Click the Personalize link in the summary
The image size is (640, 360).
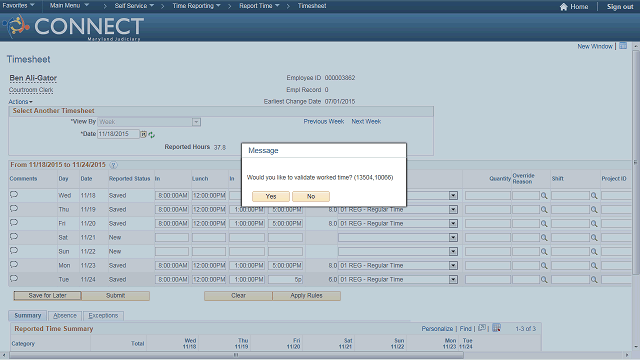point(437,329)
